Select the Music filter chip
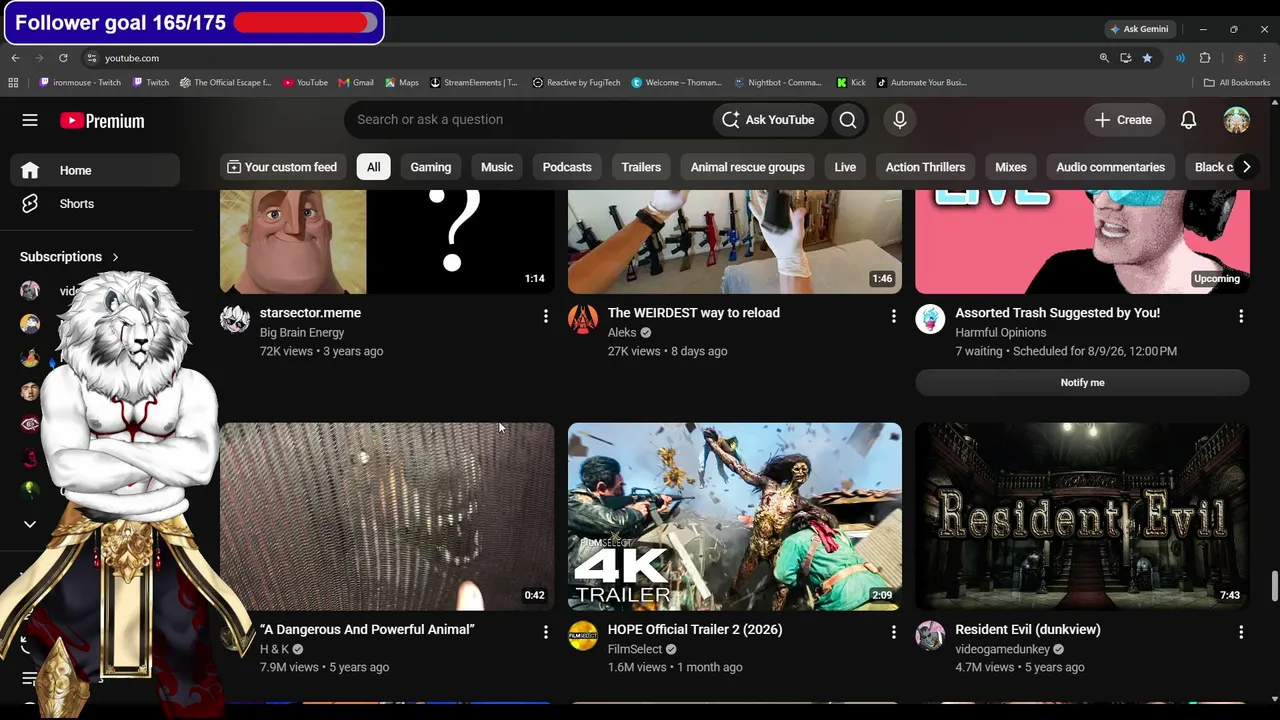Viewport: 1280px width, 720px height. 497,167
